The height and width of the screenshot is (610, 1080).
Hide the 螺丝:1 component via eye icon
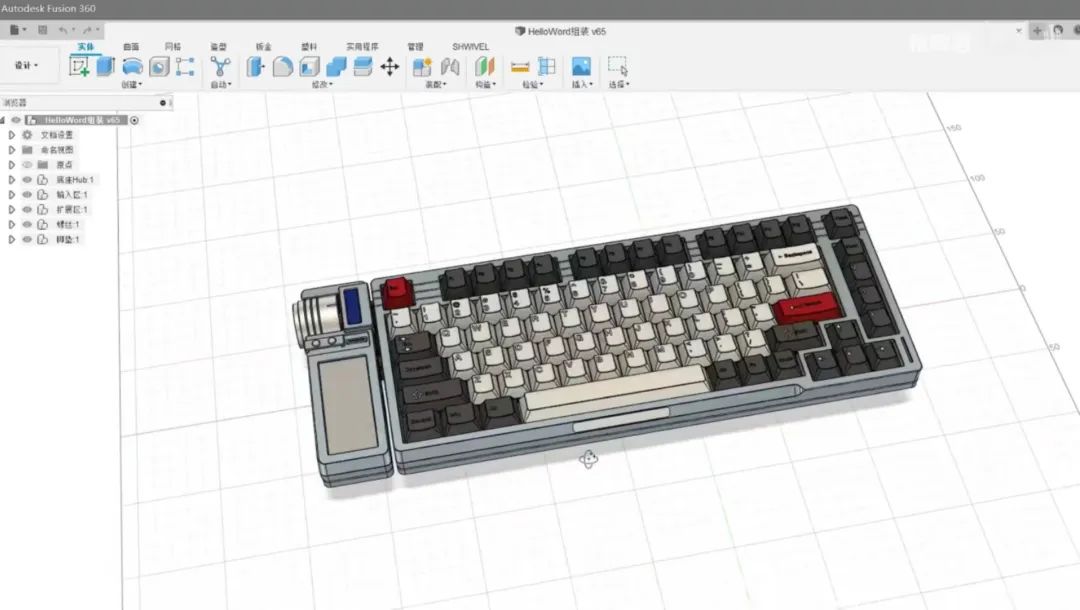(27, 224)
